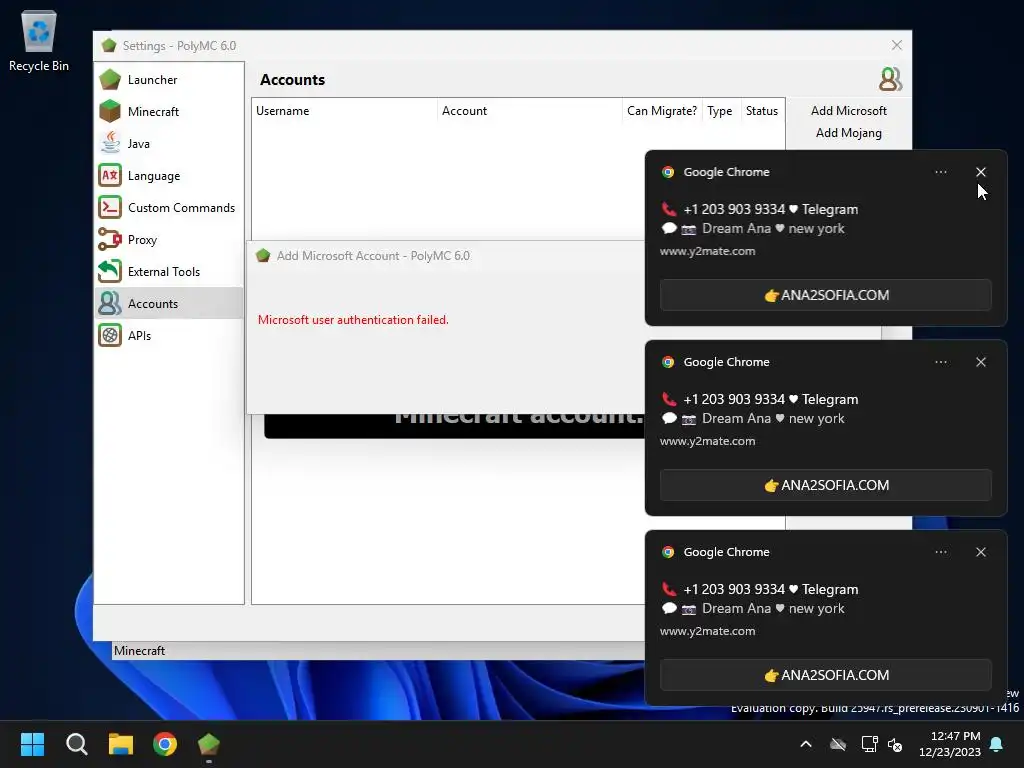Click the Chrome icon in middle notification header
Screen dimensions: 1024x768
point(668,362)
